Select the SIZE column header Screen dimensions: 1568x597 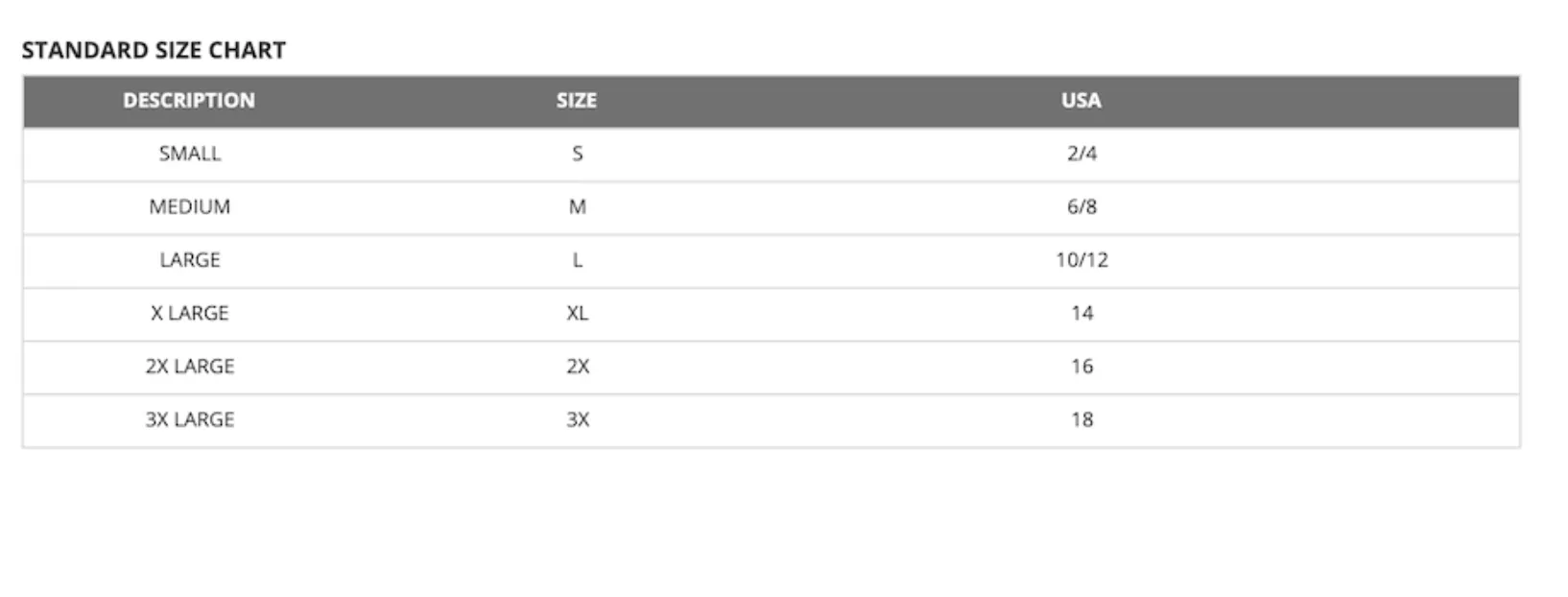pyautogui.click(x=577, y=101)
